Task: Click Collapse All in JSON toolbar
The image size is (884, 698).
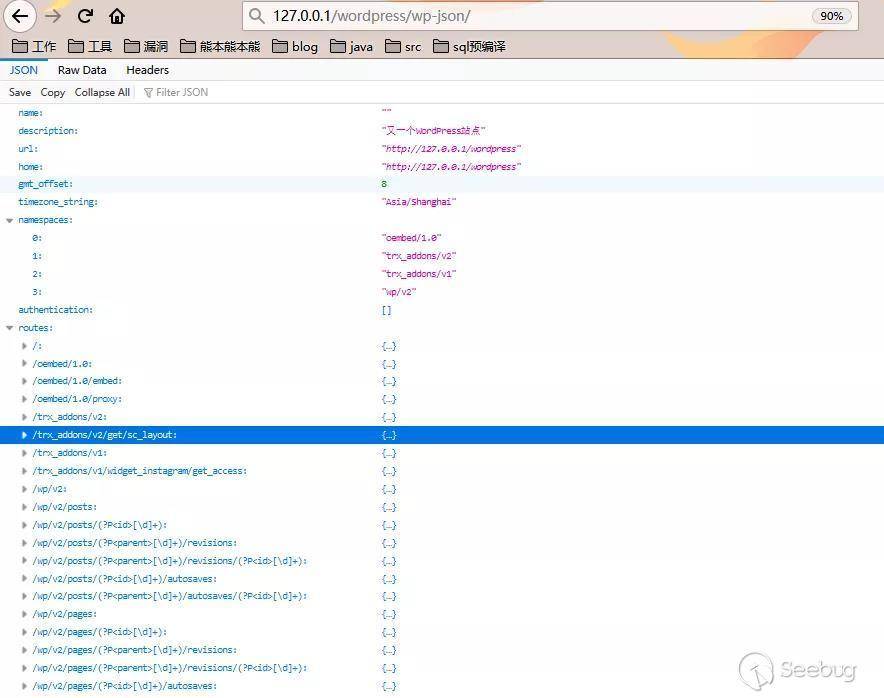Action: tap(102, 92)
